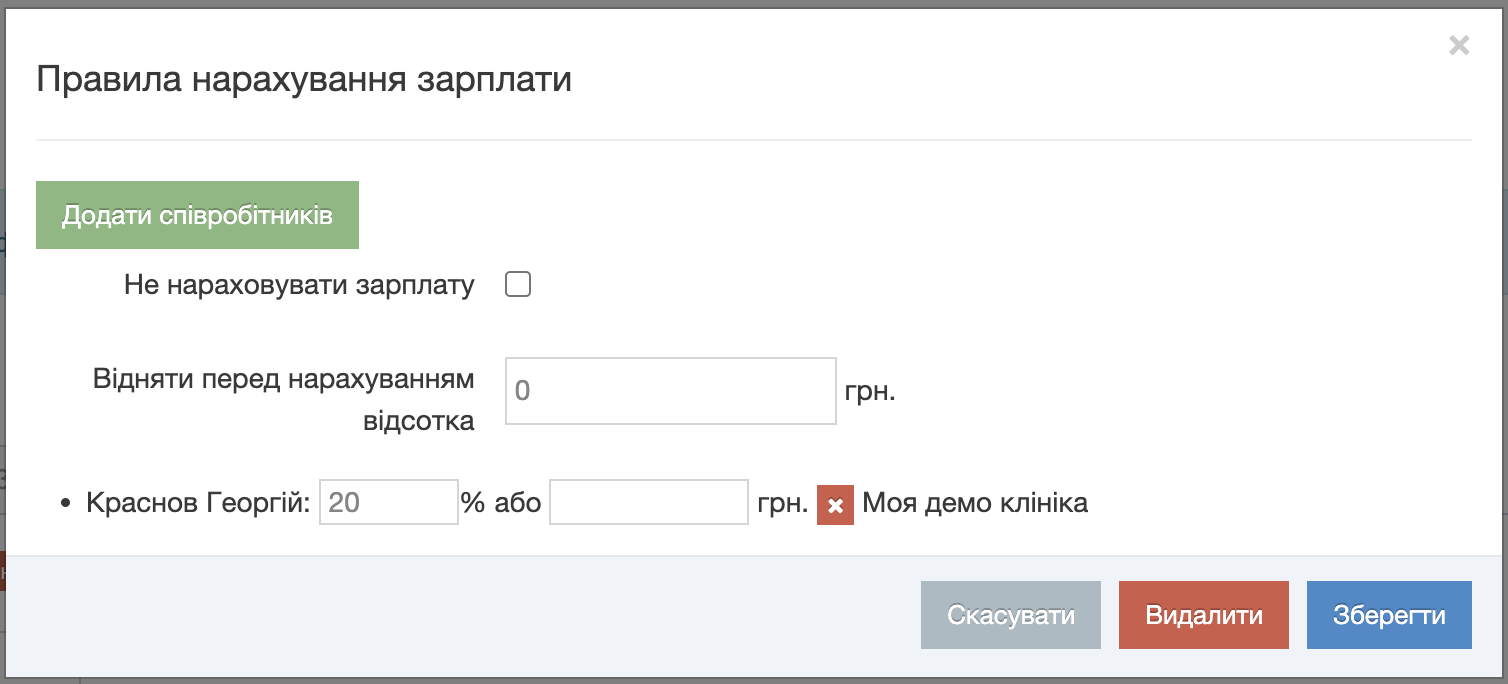Click the Моя демо клініка text
This screenshot has width=1508, height=684.
tap(975, 502)
